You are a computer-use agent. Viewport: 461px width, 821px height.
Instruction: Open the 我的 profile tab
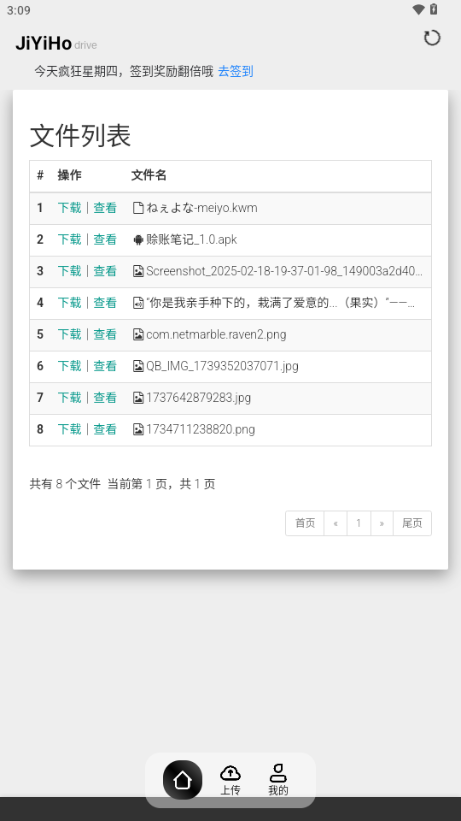(278, 779)
